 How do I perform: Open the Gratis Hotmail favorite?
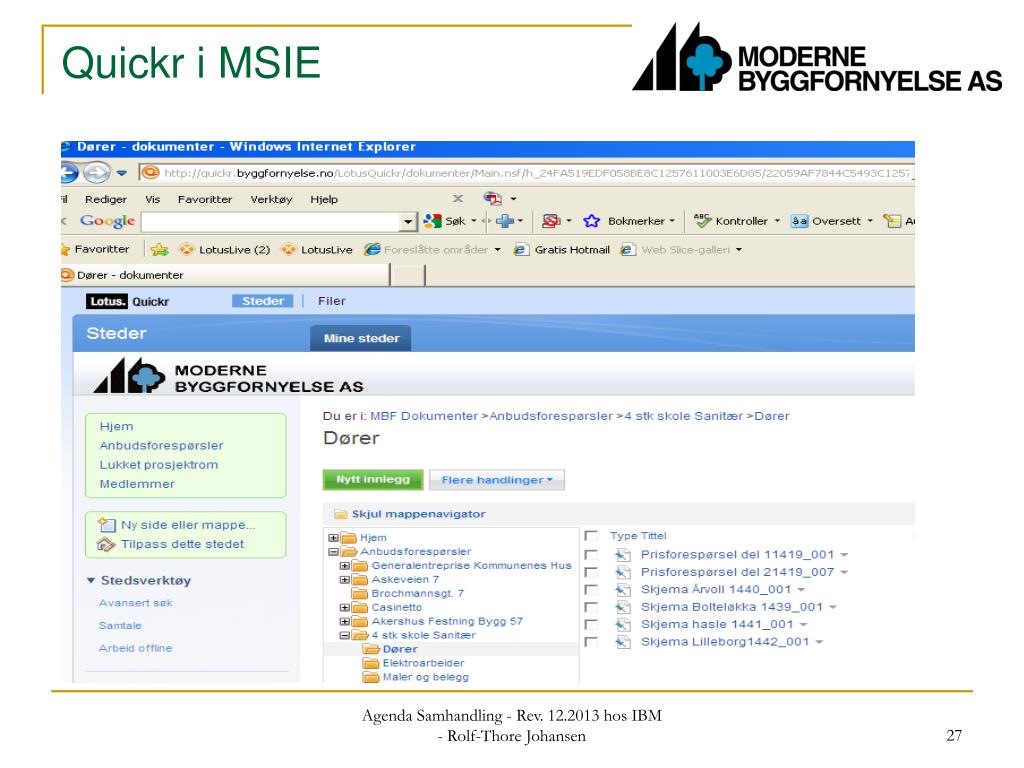[x=562, y=249]
